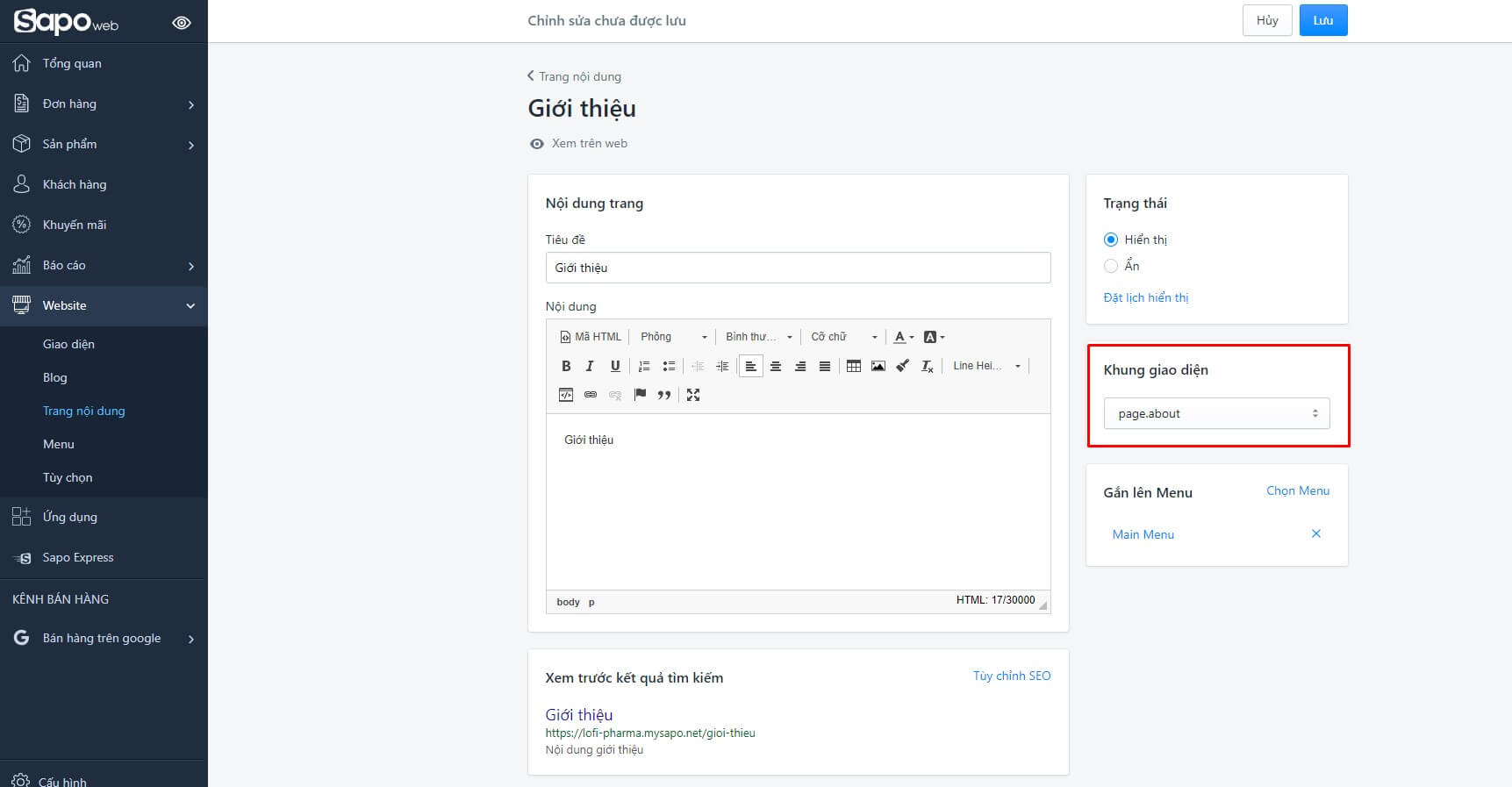Align text to the right
1512x787 pixels.
tap(800, 366)
